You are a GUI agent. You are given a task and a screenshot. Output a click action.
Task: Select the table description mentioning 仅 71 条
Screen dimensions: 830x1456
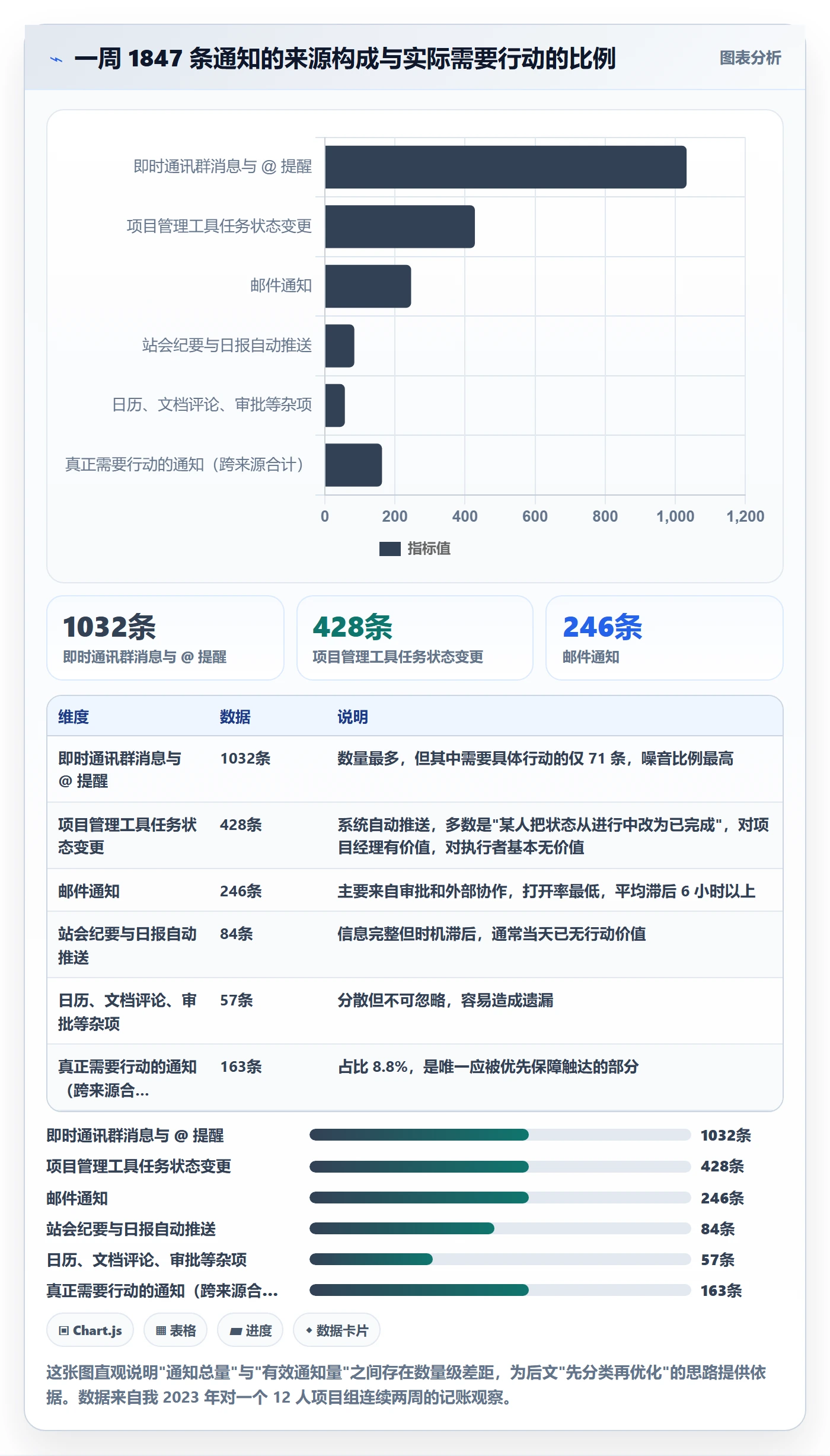[x=535, y=758]
